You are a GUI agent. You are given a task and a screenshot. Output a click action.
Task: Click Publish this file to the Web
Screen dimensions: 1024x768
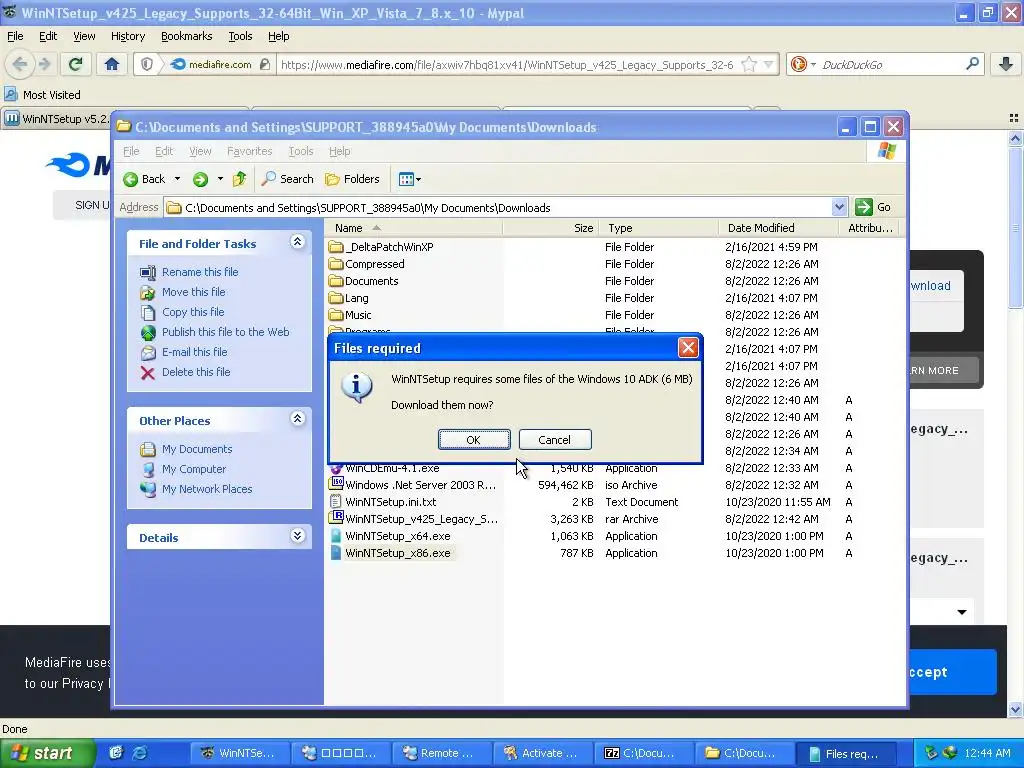pyautogui.click(x=225, y=332)
